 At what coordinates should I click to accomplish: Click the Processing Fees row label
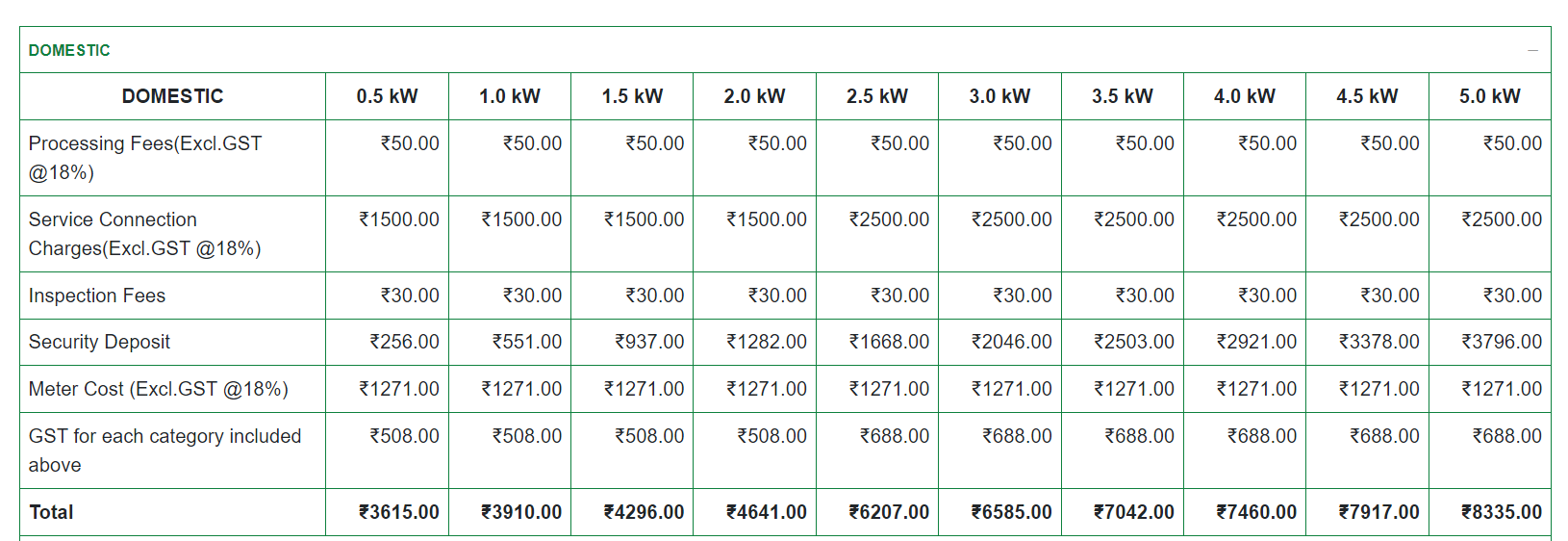click(145, 158)
